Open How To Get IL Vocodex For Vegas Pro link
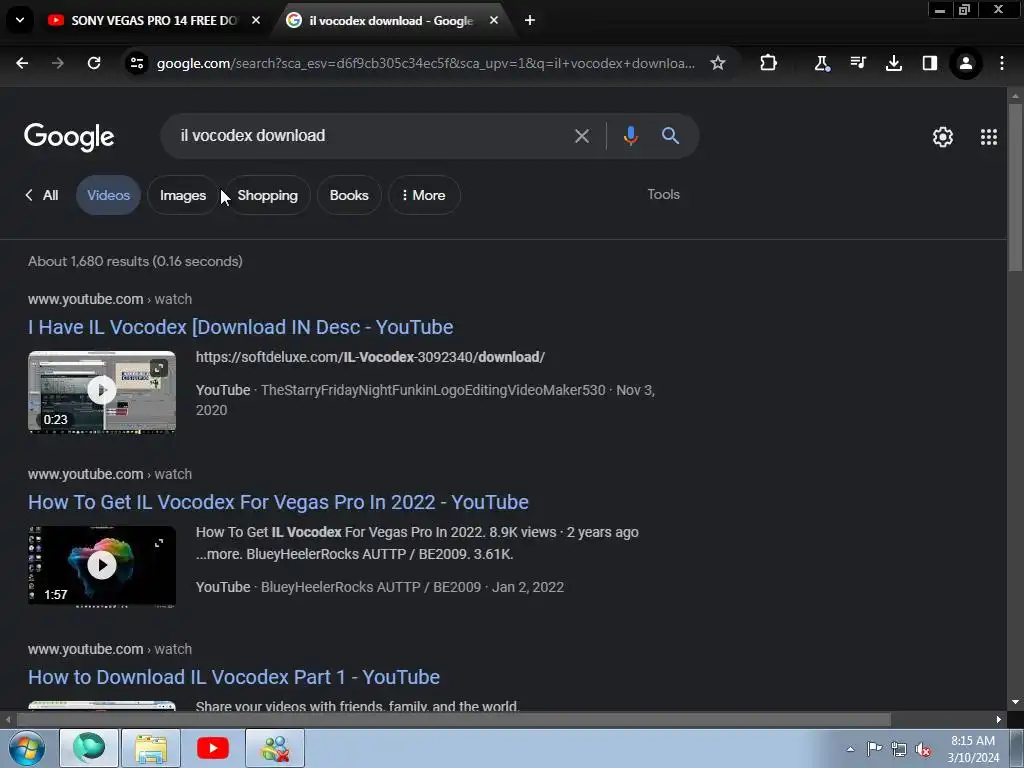This screenshot has height=768, width=1024. point(278,502)
